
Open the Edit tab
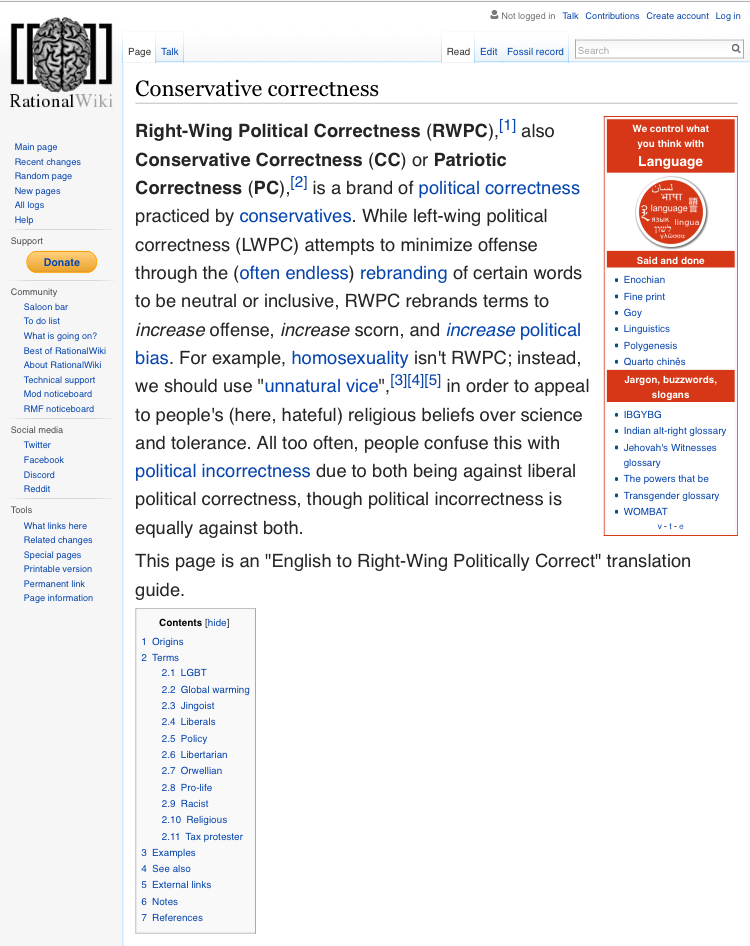coord(489,51)
